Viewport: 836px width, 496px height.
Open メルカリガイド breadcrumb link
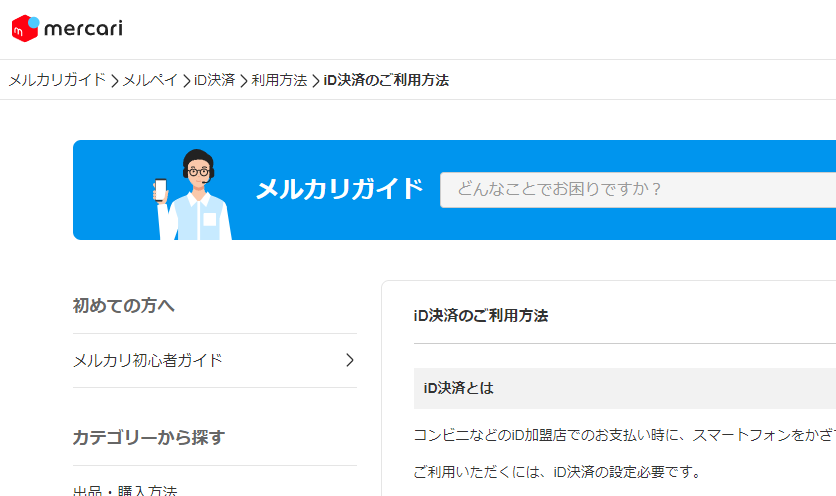click(x=58, y=80)
